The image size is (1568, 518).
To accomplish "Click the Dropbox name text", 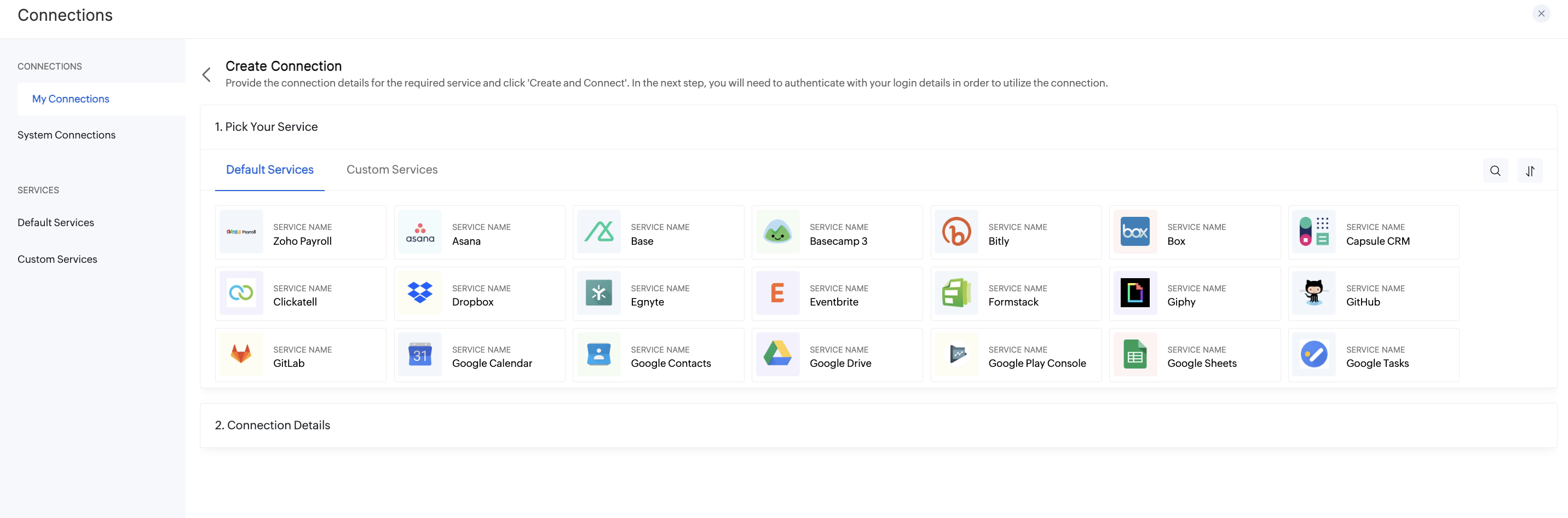I will pos(473,302).
